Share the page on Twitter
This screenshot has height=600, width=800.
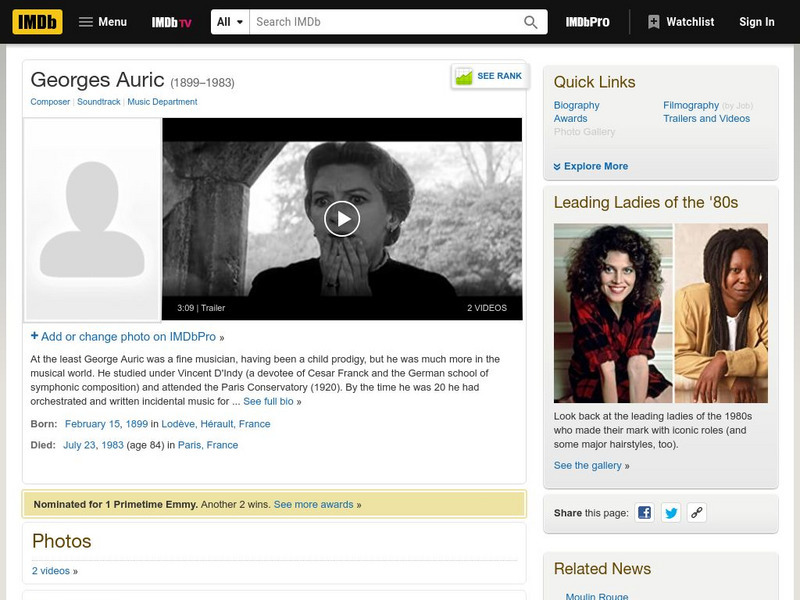pyautogui.click(x=670, y=511)
